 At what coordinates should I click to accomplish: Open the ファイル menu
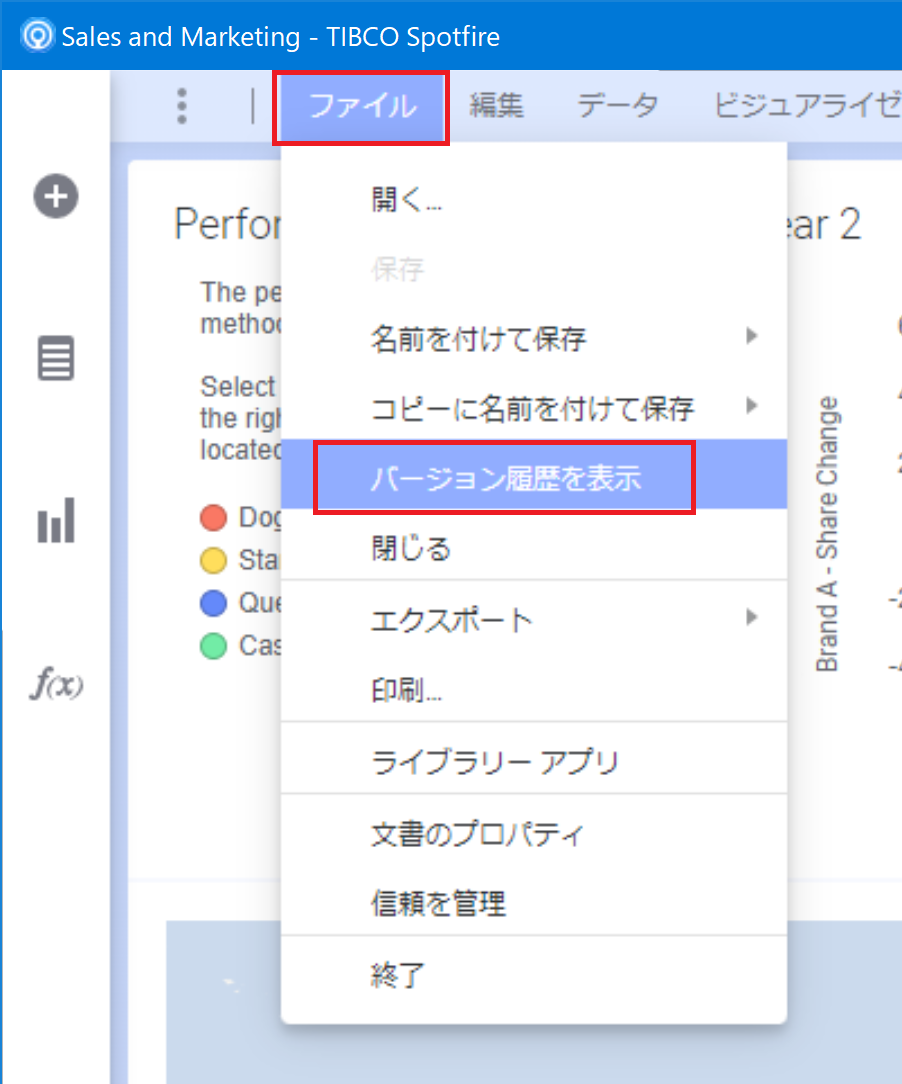click(x=361, y=107)
